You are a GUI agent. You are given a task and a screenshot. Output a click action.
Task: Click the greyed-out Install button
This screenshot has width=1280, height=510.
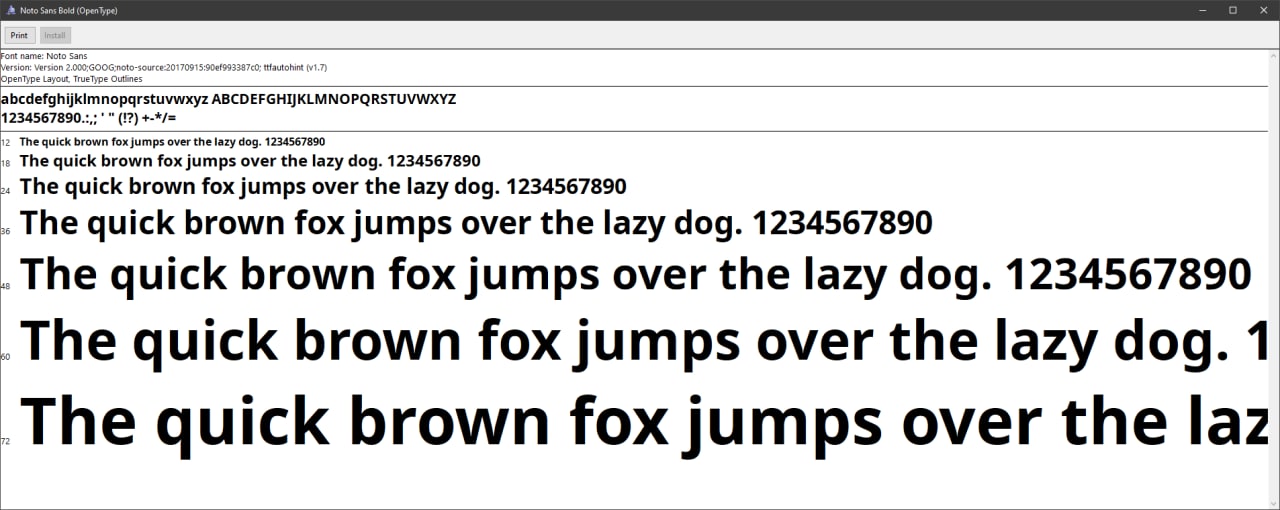55,35
